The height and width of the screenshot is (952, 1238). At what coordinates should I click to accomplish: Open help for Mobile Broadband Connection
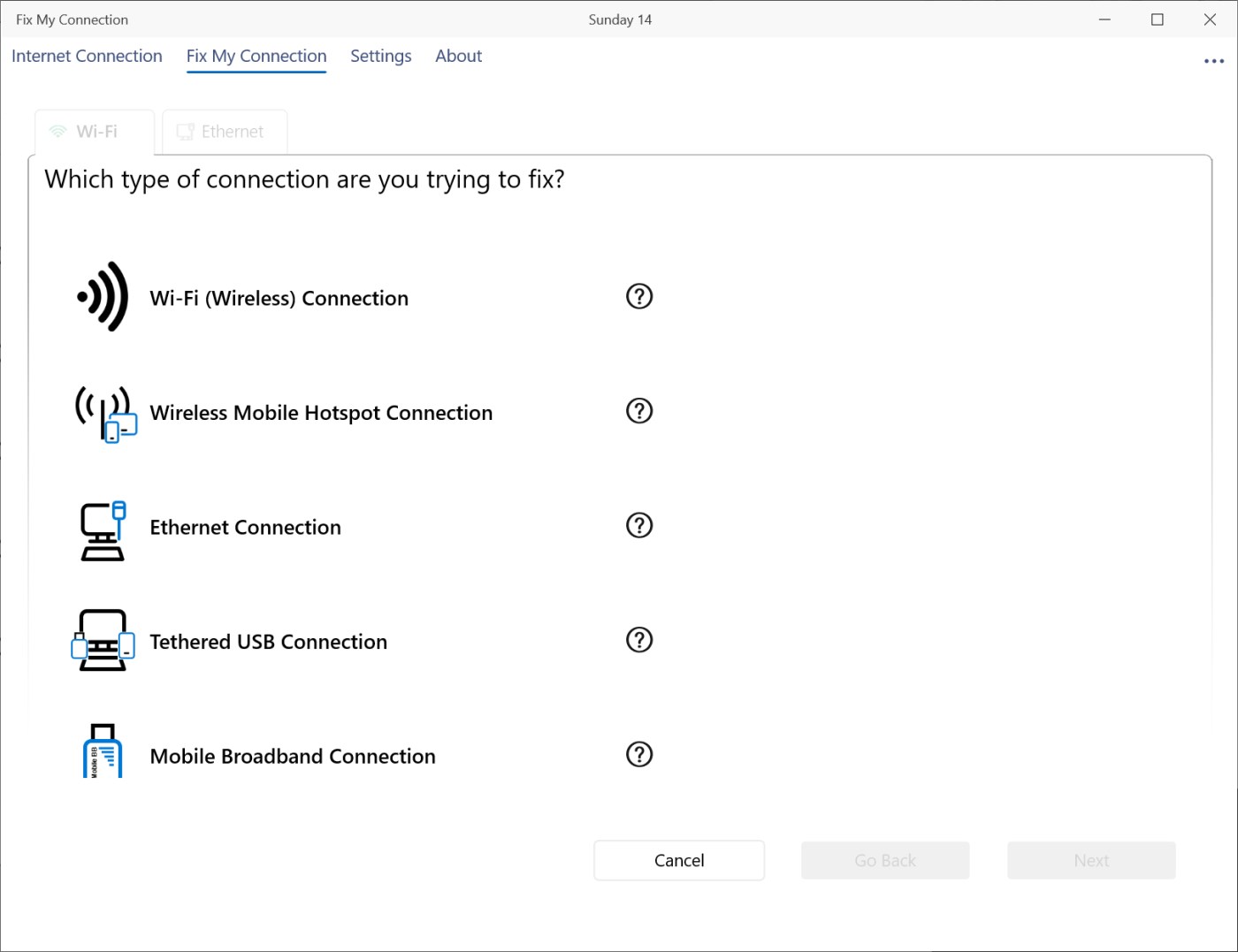point(638,755)
